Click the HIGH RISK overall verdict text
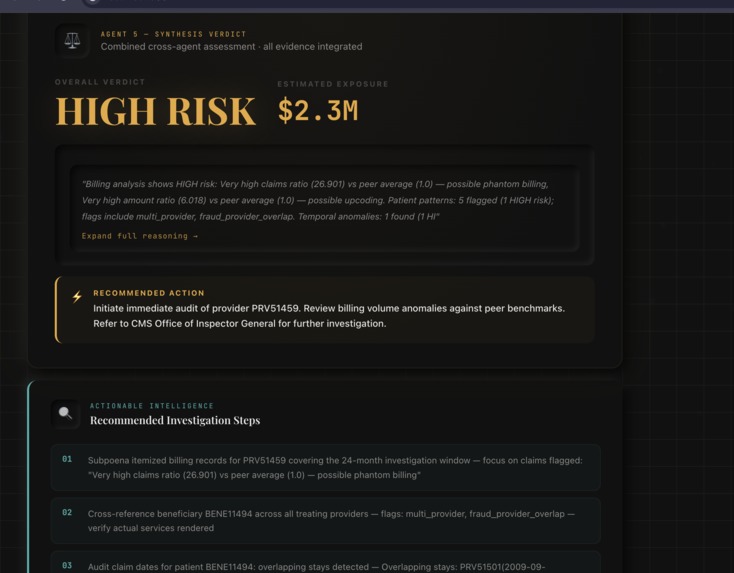Viewport: 734px width, 573px height. (x=156, y=111)
